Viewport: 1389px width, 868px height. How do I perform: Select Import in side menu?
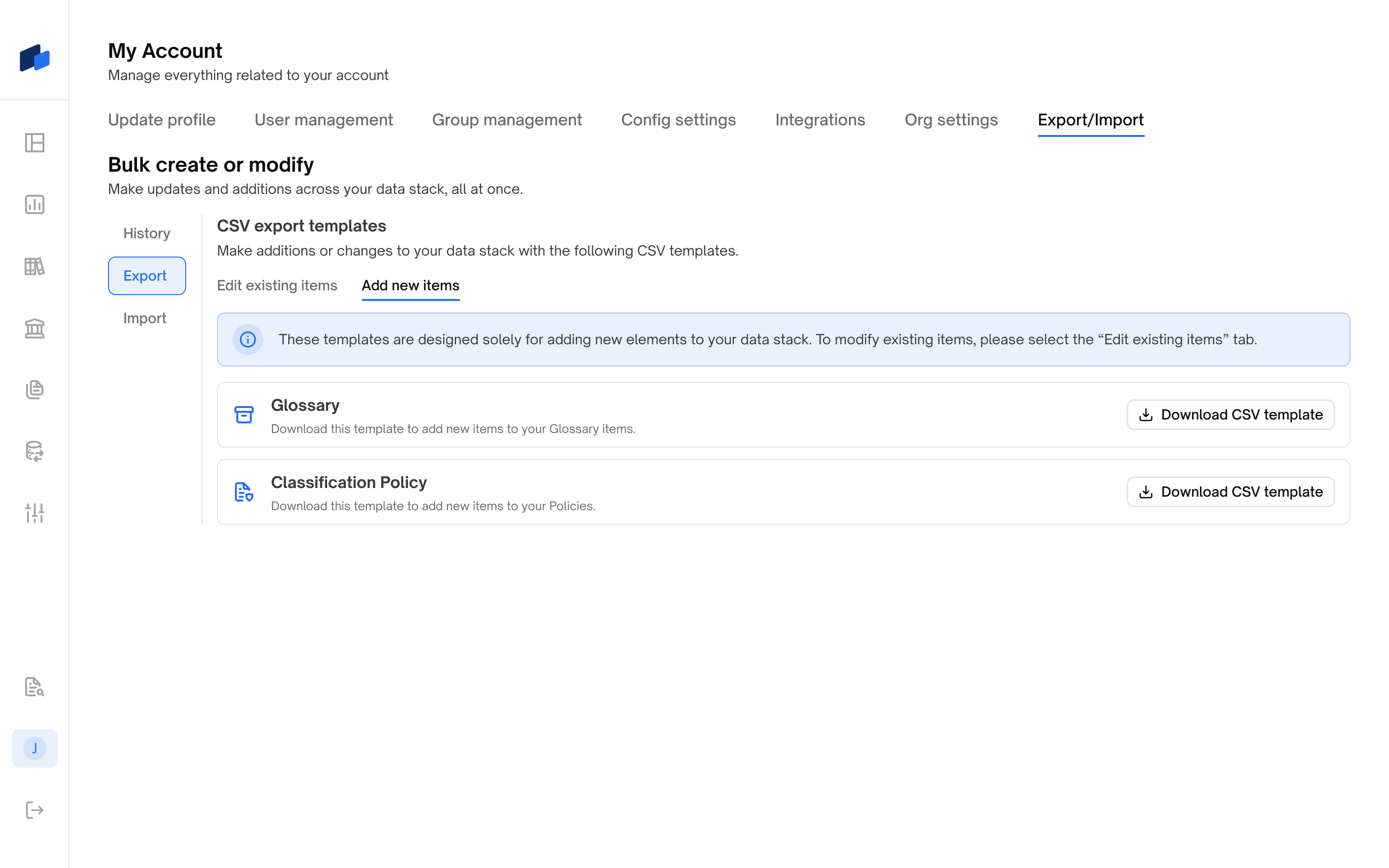click(x=145, y=318)
